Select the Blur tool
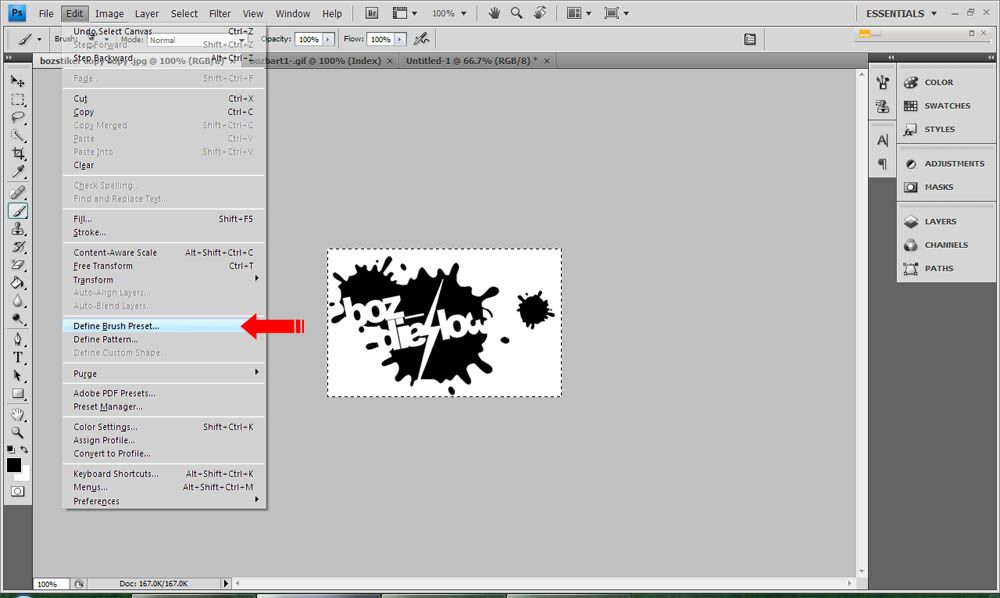Viewport: 1000px width, 598px height. tap(17, 302)
